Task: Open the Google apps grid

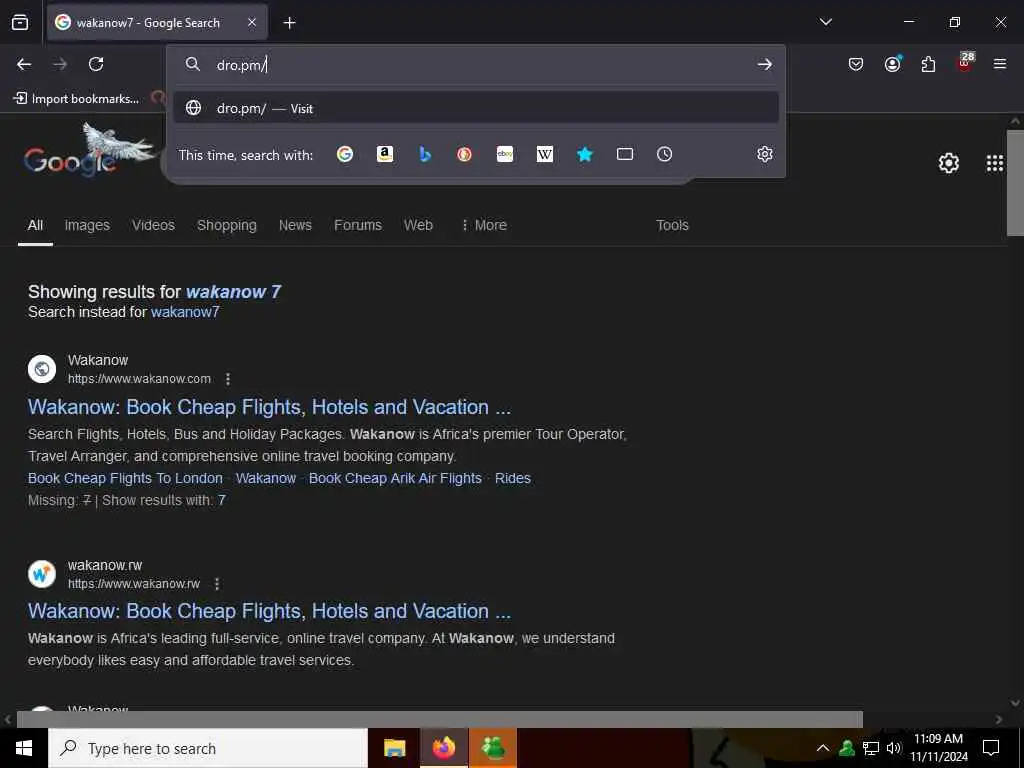Action: pyautogui.click(x=995, y=163)
